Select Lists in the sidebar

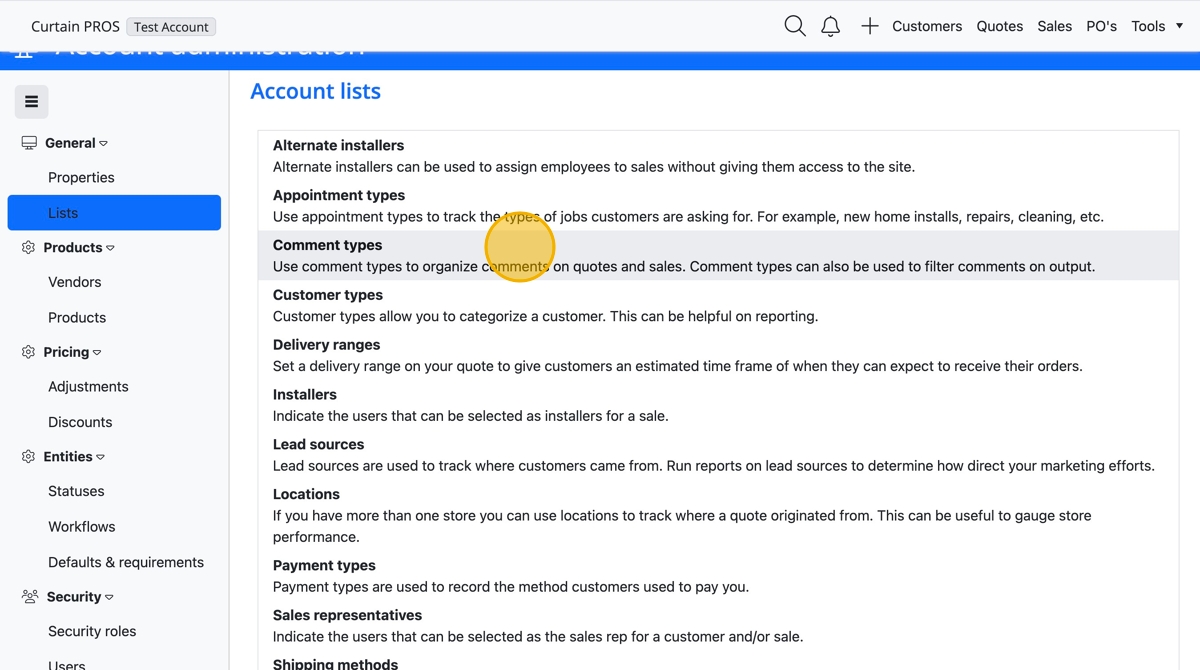(x=114, y=212)
